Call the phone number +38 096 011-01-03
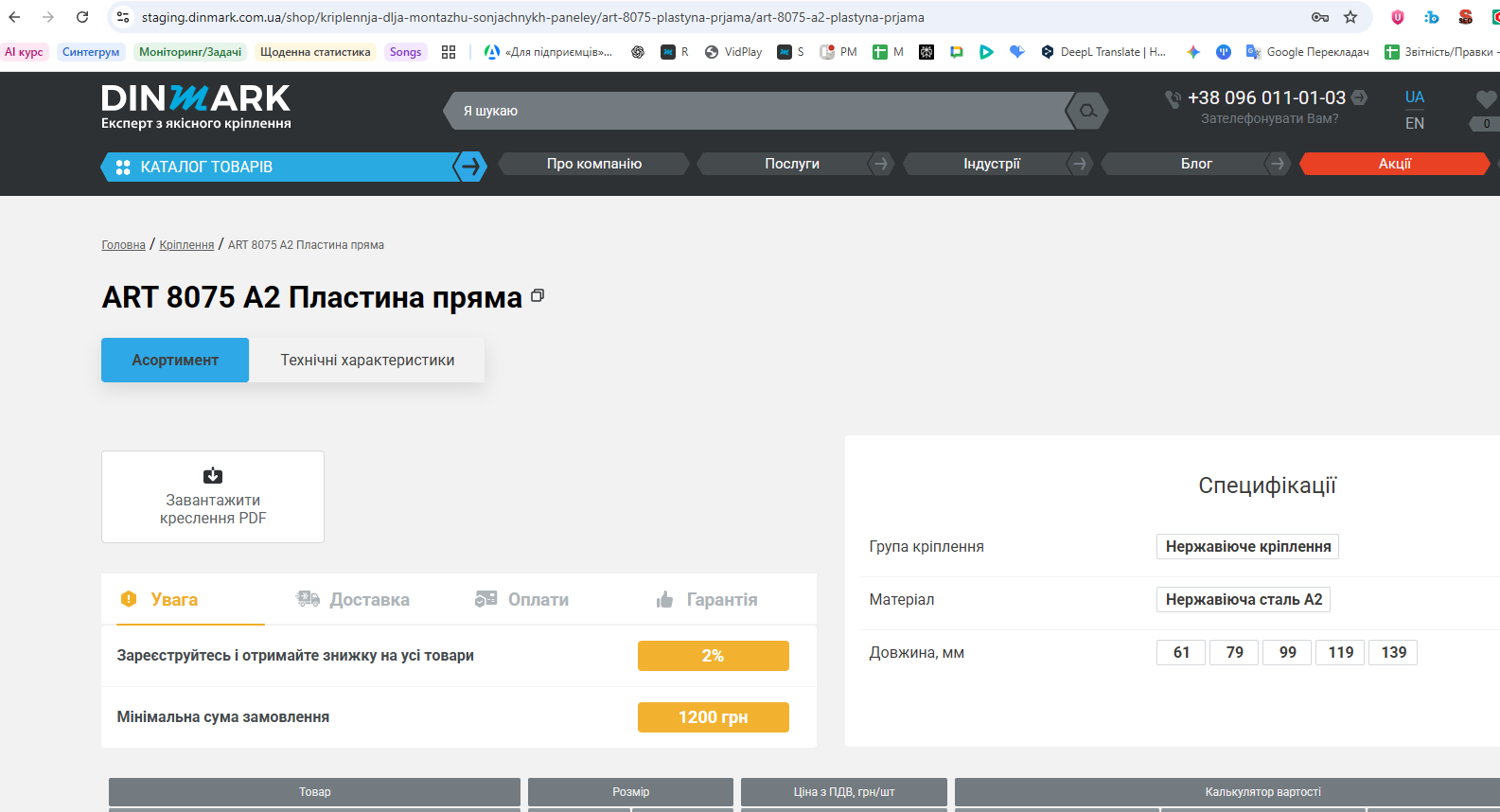 click(x=1266, y=97)
